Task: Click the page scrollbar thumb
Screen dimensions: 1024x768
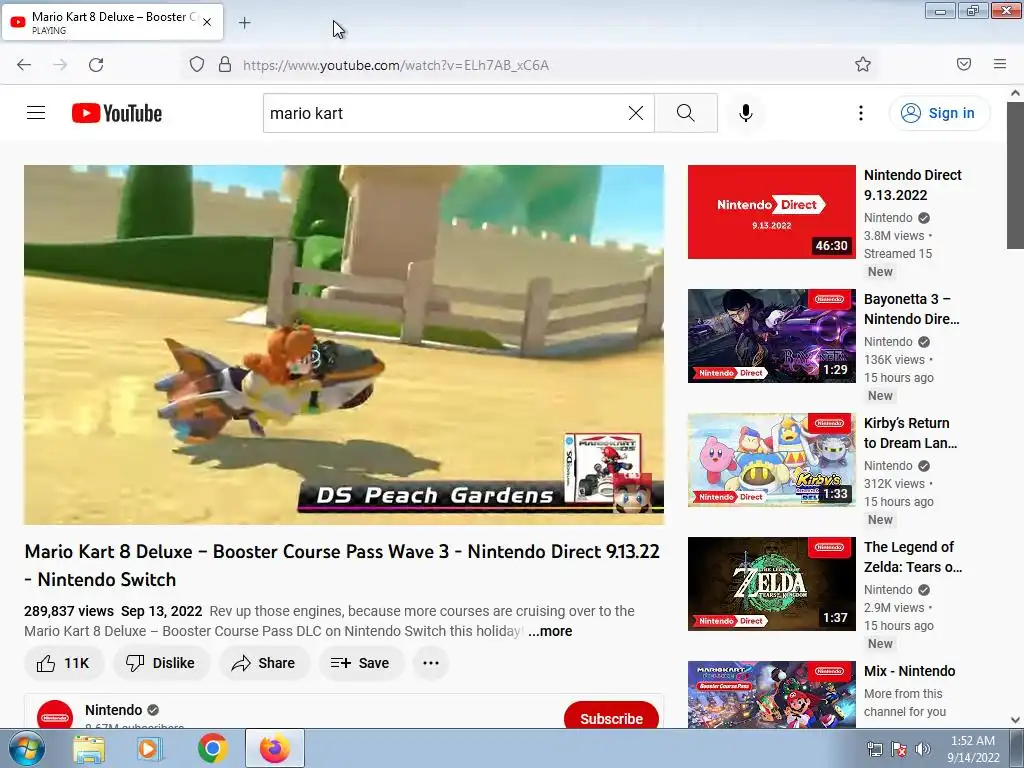Action: pyautogui.click(x=1016, y=175)
